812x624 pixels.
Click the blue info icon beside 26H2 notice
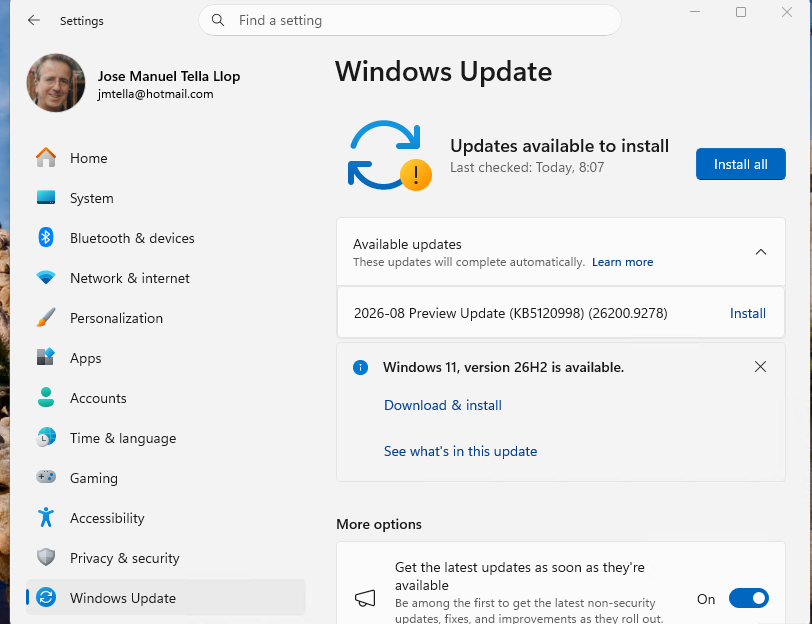[360, 367]
